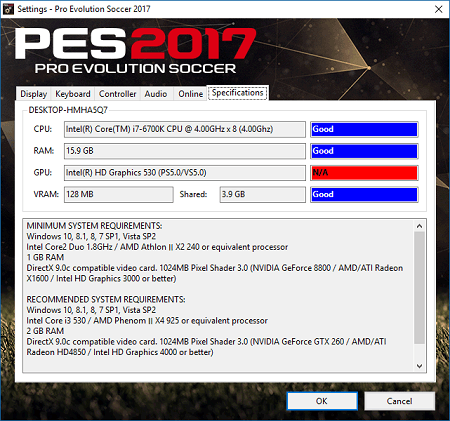
Task: Click the VRAM 128 MB field
Action: pyautogui.click(x=119, y=194)
